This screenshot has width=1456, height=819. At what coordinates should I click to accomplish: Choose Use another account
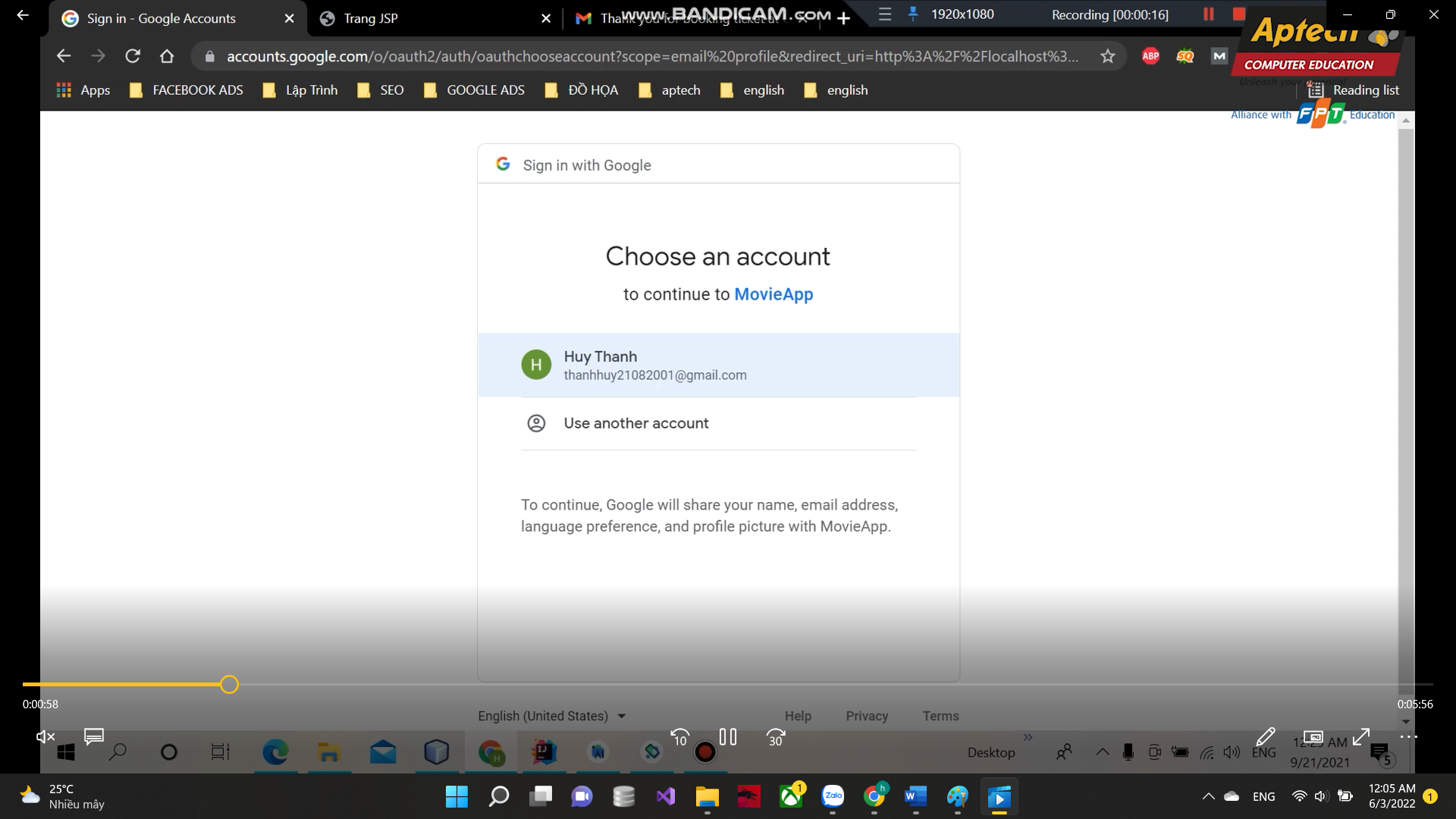[x=718, y=423]
